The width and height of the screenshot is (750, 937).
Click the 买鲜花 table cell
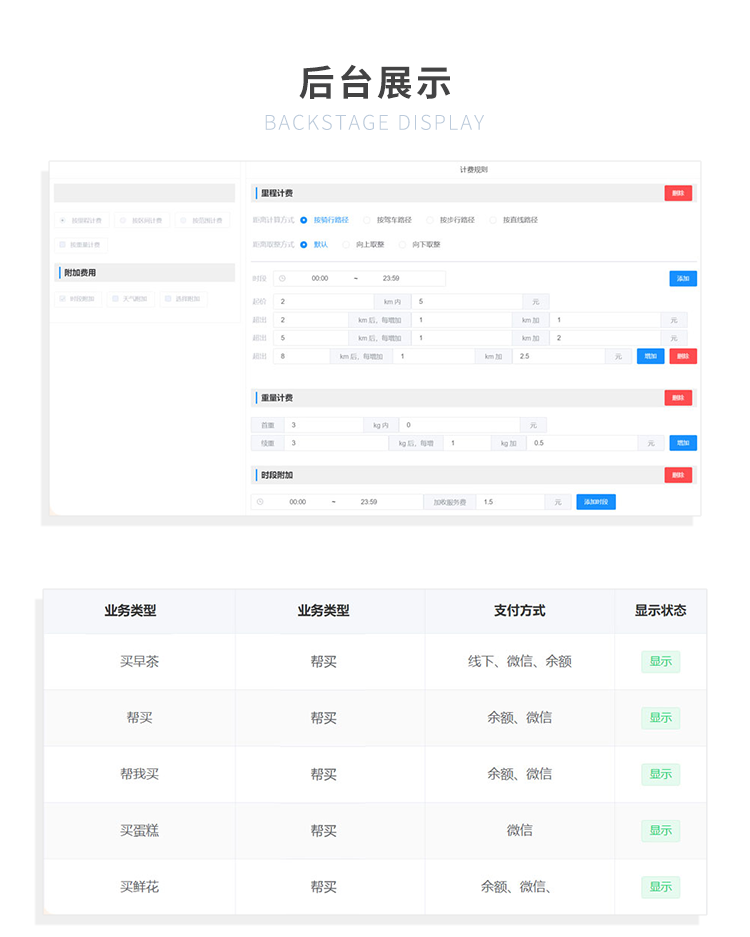pyautogui.click(x=139, y=887)
